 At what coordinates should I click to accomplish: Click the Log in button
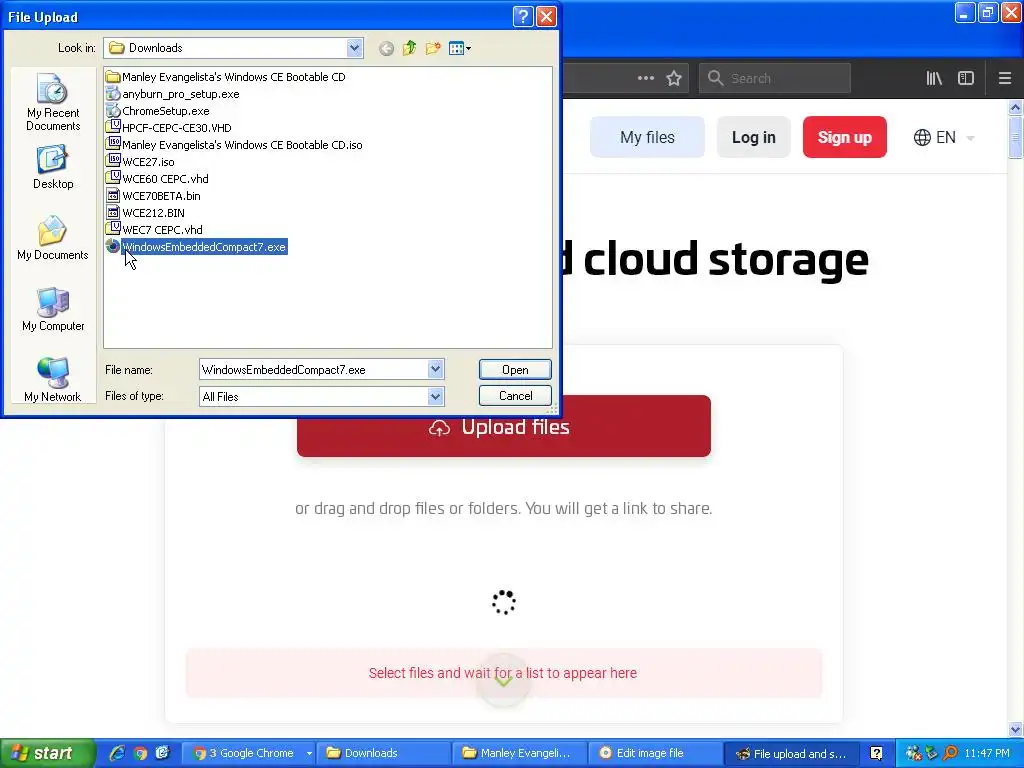pyautogui.click(x=754, y=137)
